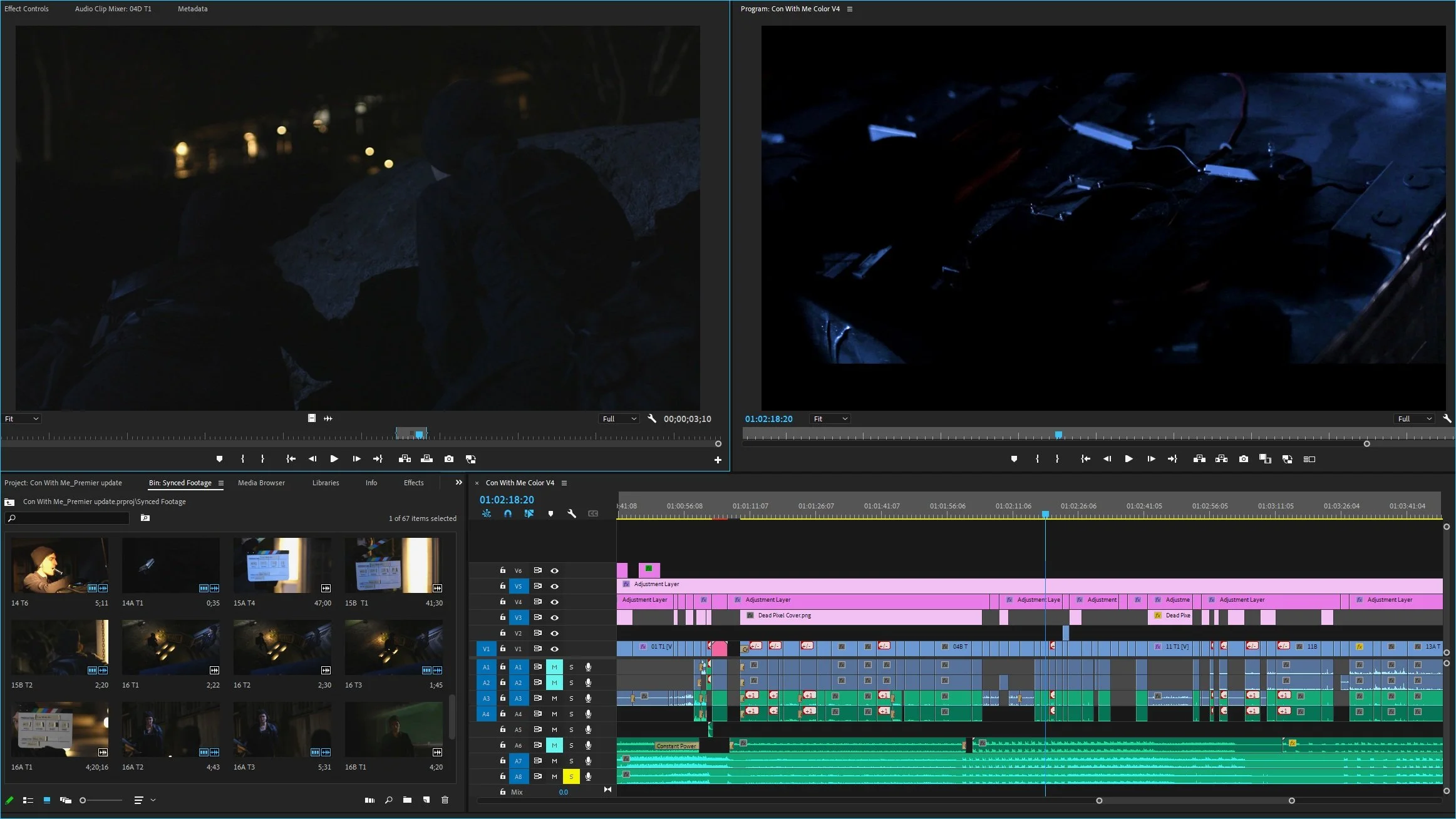Expand hidden panel tabs with double chevron
The width and height of the screenshot is (1456, 819).
click(x=458, y=482)
